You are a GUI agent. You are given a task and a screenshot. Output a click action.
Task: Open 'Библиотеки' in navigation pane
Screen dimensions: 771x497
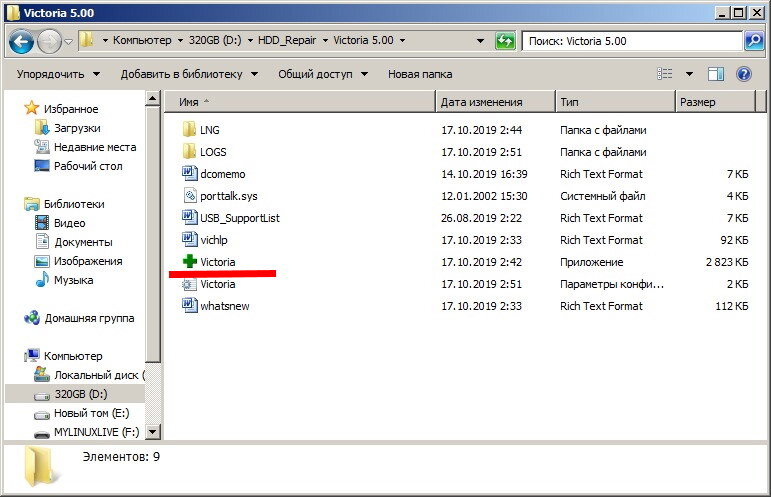74,204
